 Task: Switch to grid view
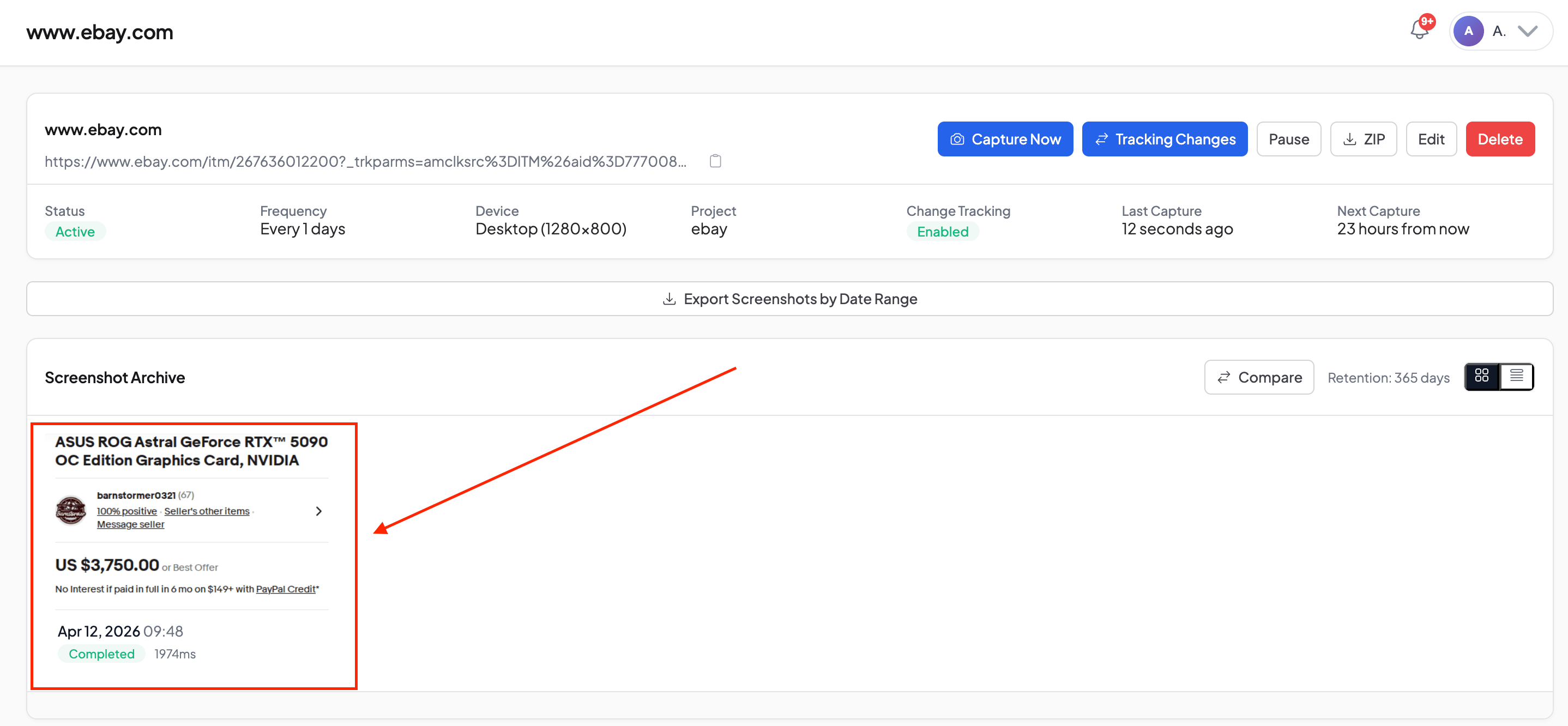[1481, 377]
